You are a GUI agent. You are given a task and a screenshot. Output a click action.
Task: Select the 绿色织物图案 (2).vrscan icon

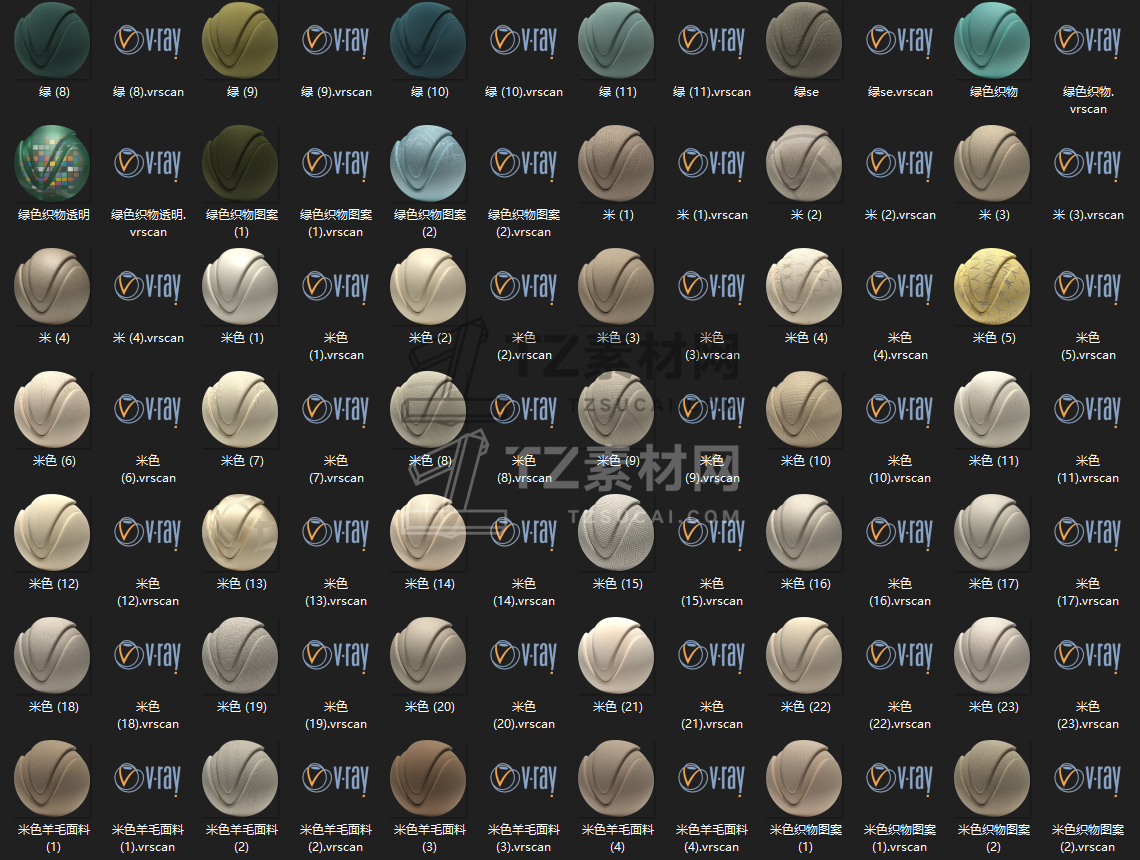point(523,163)
